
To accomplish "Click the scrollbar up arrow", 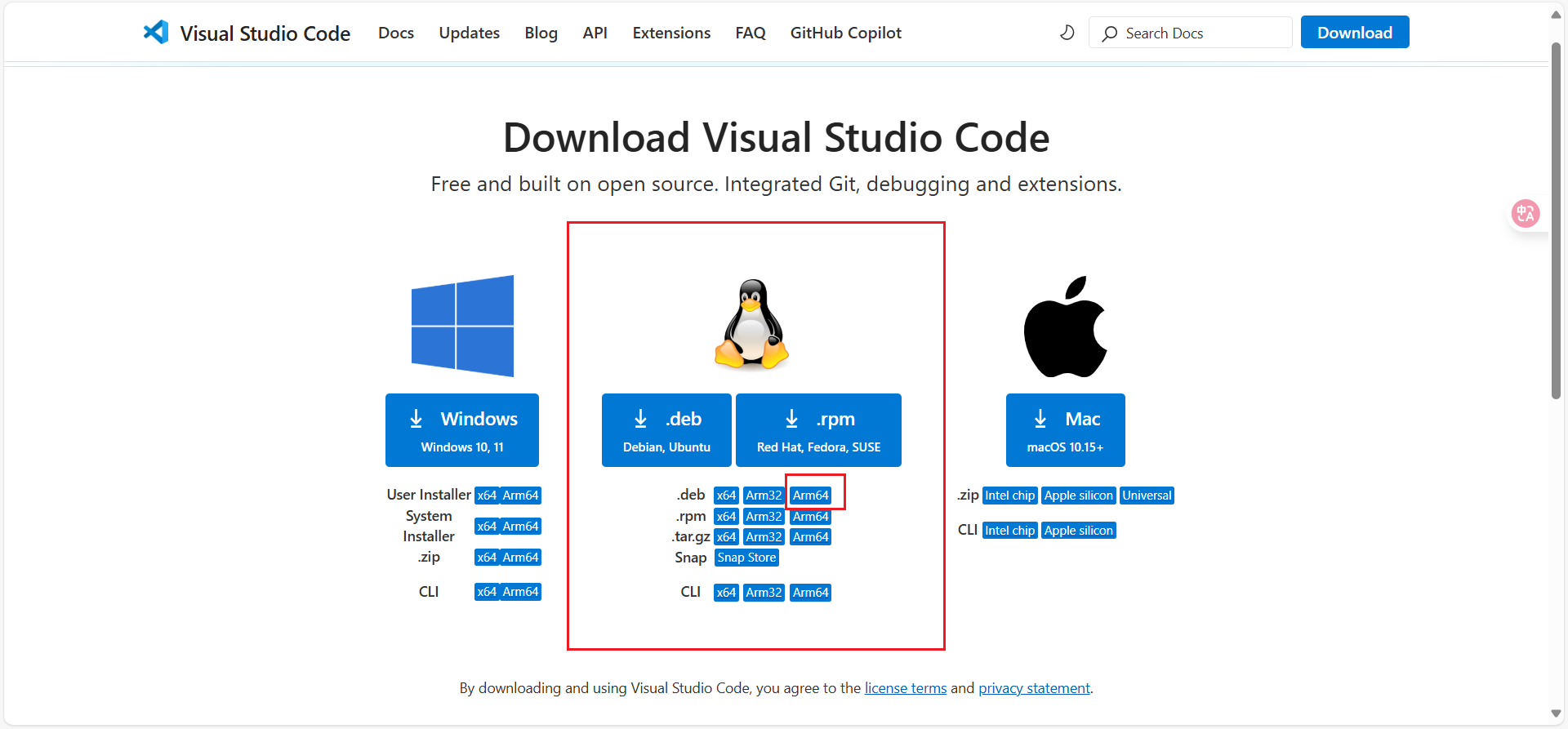I will point(1556,15).
